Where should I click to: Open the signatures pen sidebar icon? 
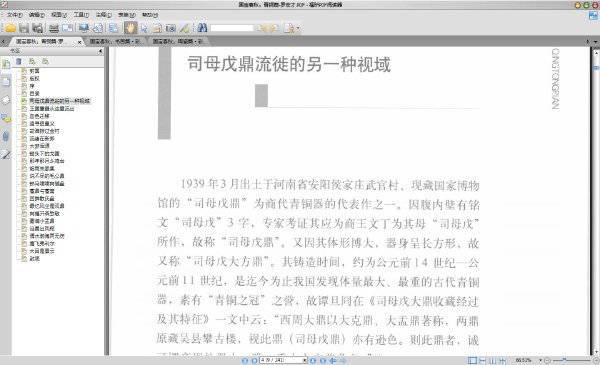6,155
